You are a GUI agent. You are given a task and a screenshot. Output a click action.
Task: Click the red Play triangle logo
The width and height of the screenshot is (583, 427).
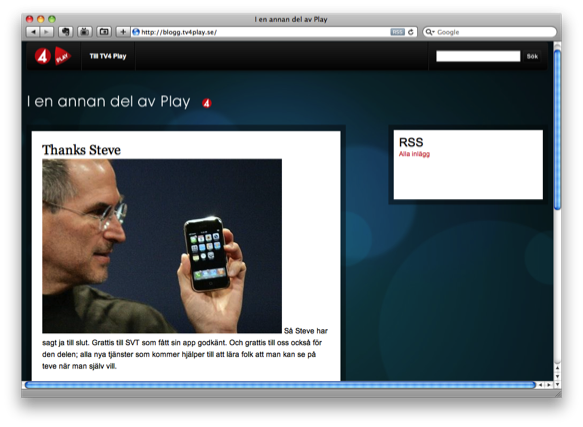pos(62,56)
